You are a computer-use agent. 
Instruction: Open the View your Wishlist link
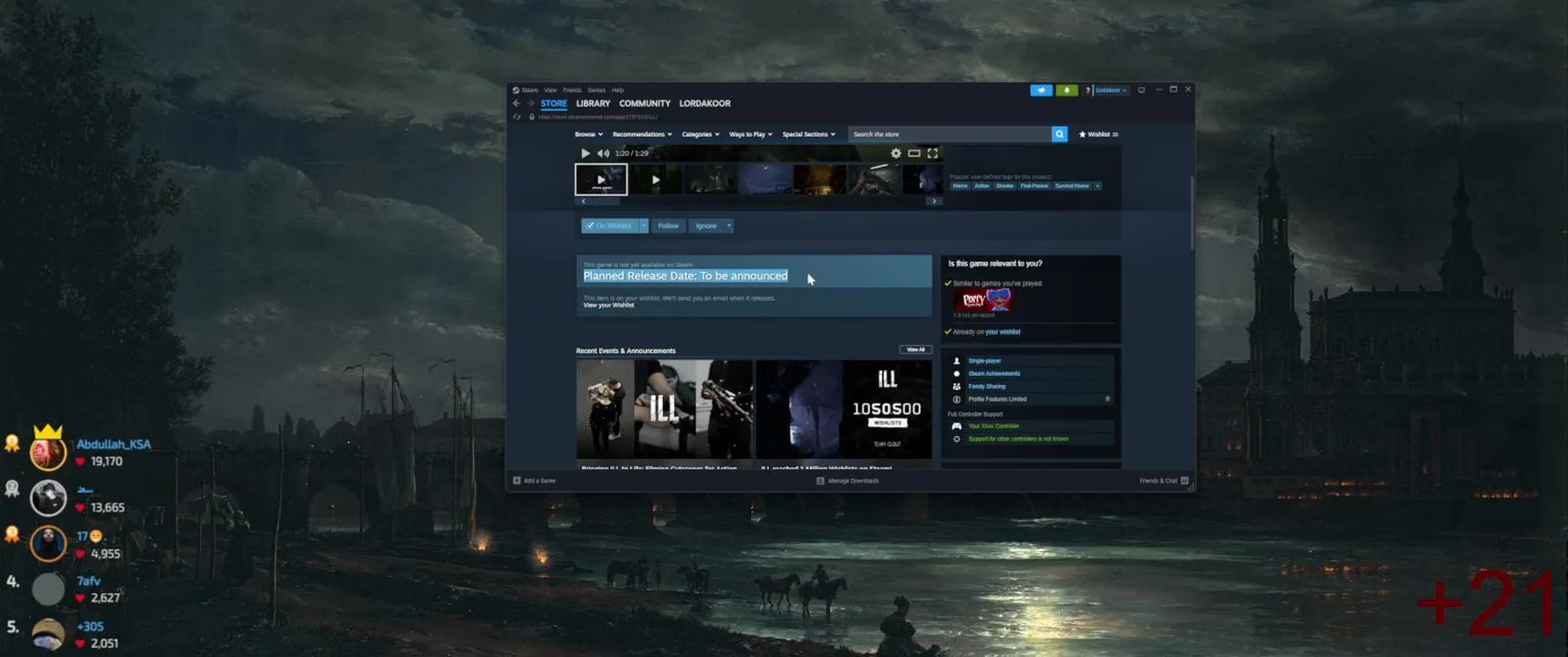tap(608, 306)
